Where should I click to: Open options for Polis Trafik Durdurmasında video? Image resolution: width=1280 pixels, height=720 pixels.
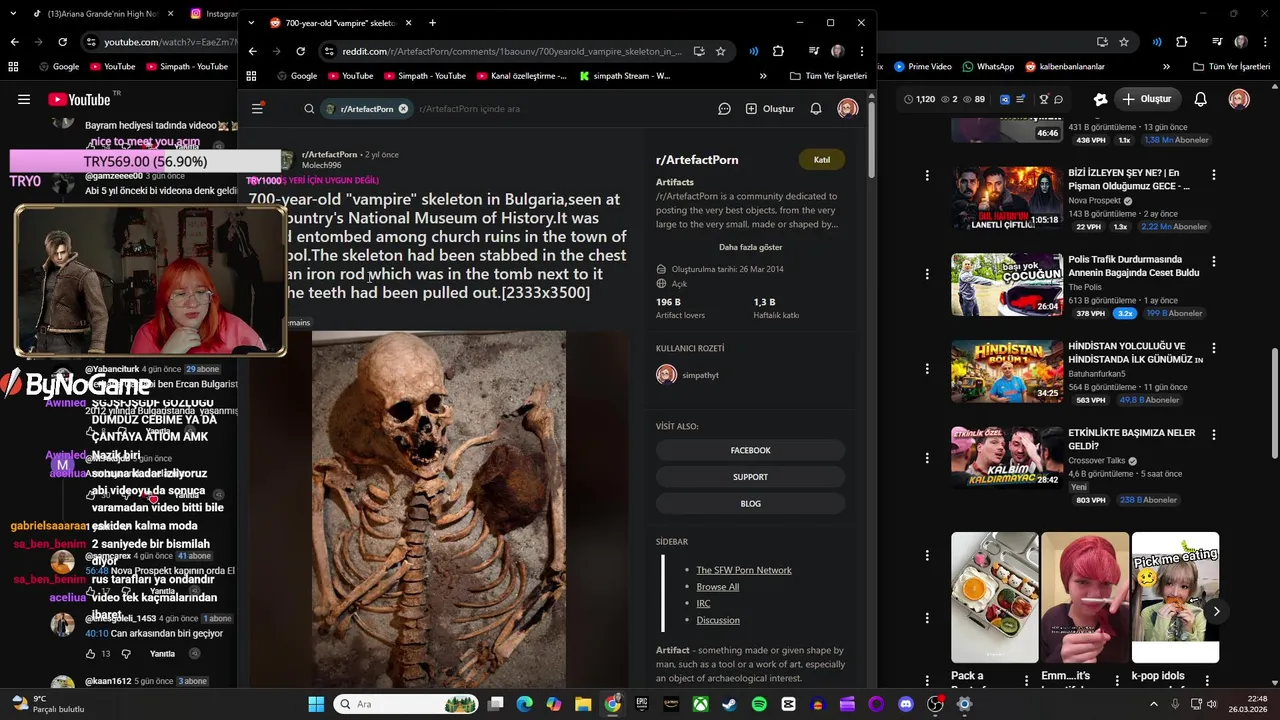[x=1214, y=261]
